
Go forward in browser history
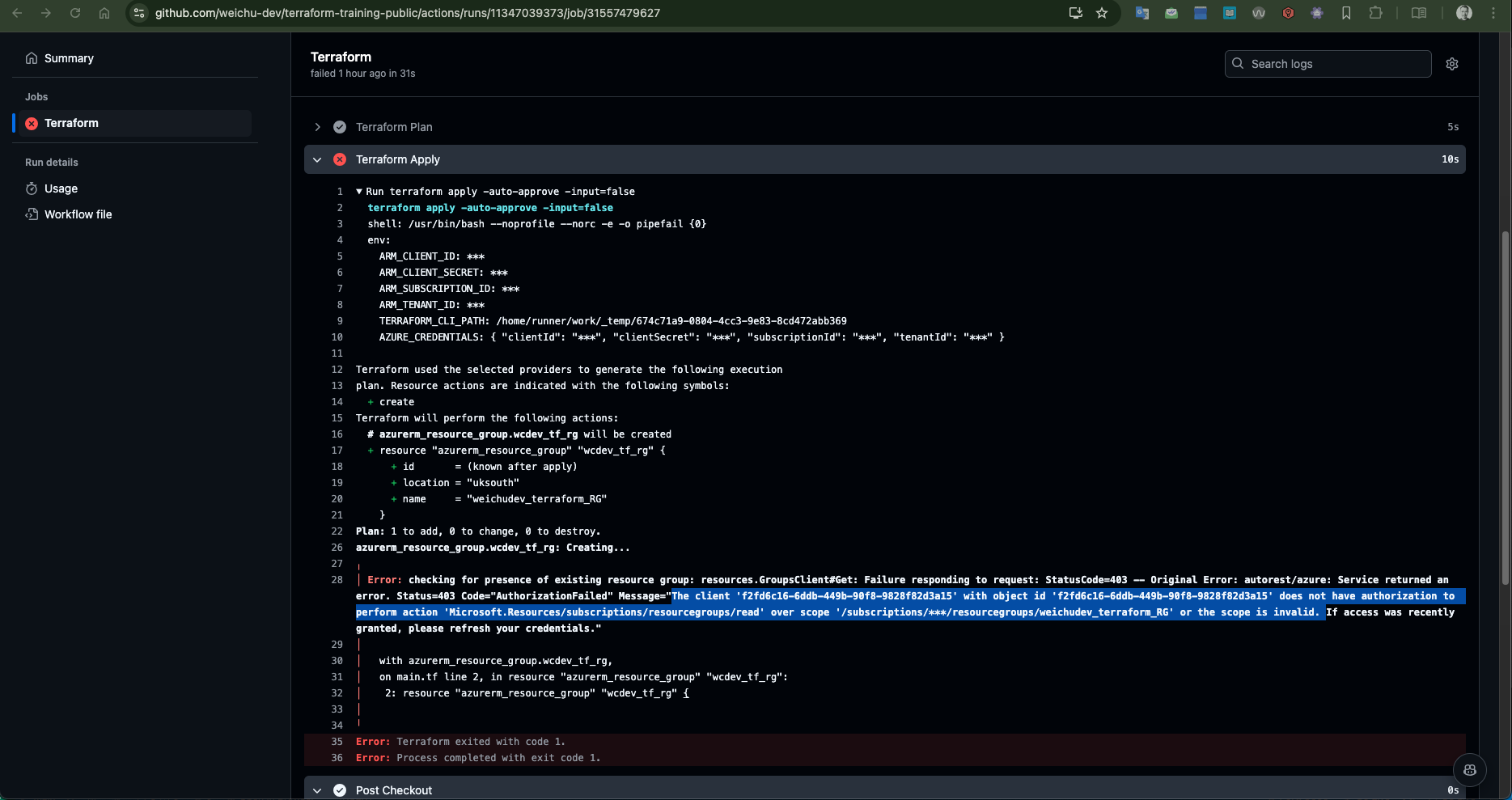[46, 13]
